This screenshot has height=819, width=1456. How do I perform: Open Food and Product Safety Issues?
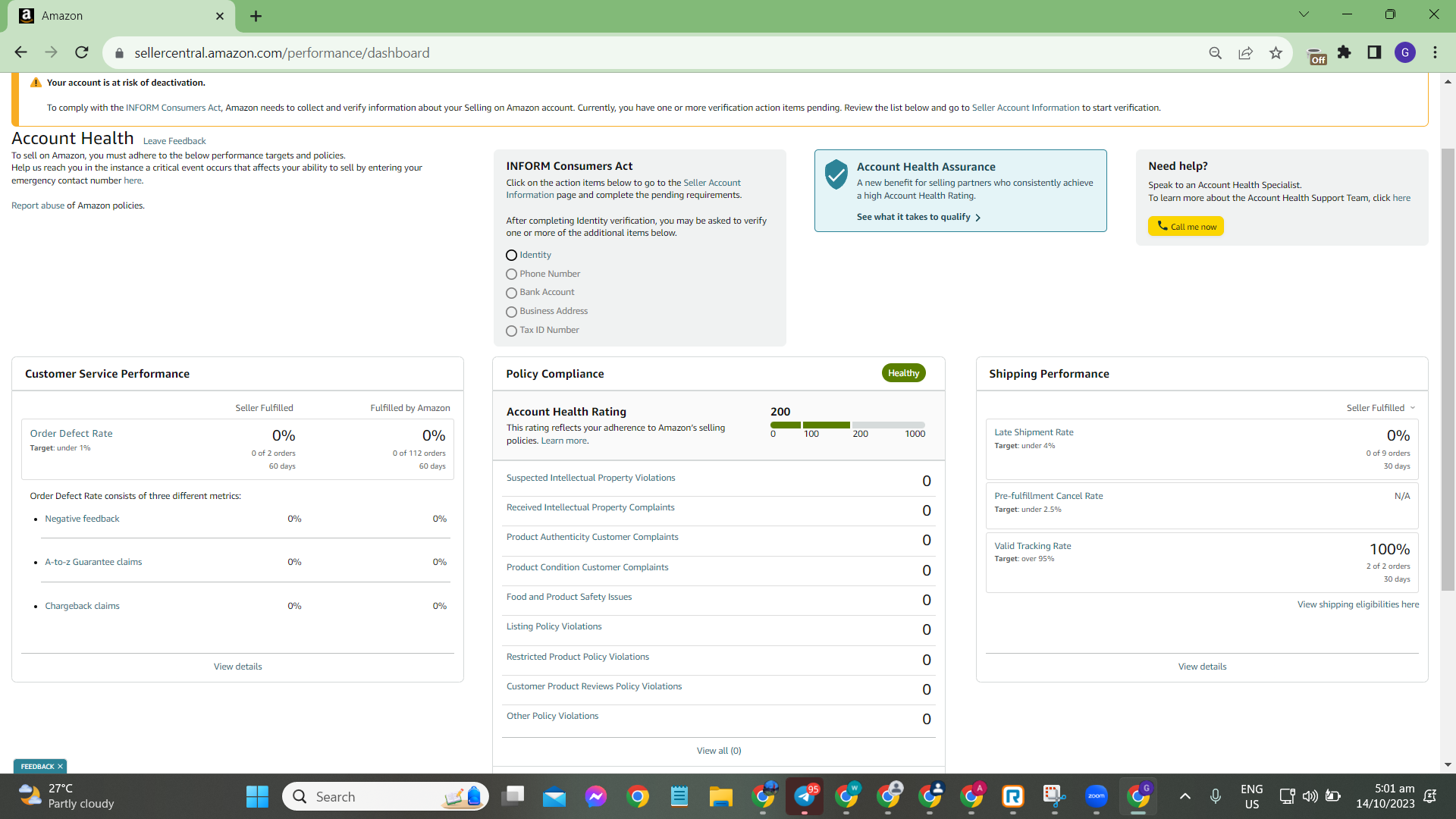[569, 597]
